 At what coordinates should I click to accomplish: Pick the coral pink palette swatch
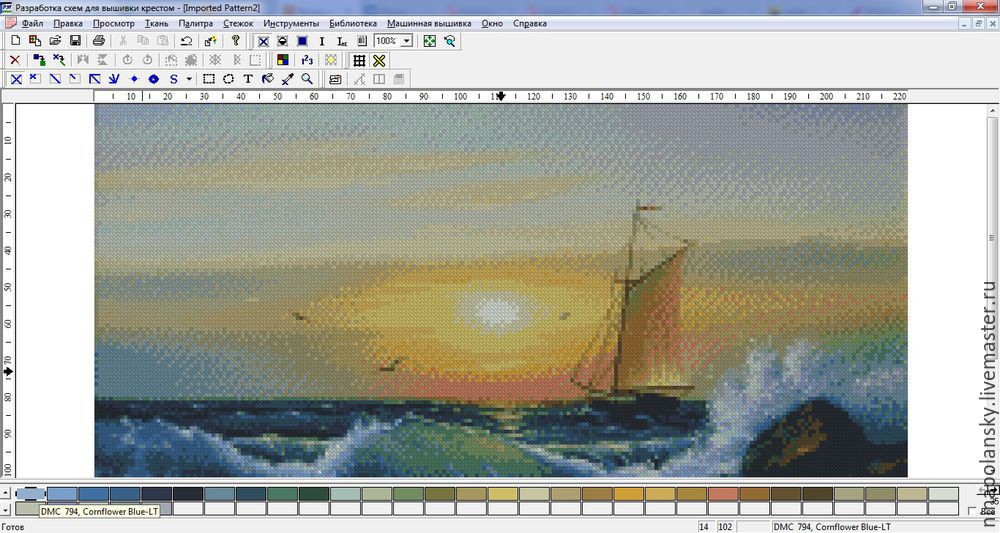coord(723,494)
